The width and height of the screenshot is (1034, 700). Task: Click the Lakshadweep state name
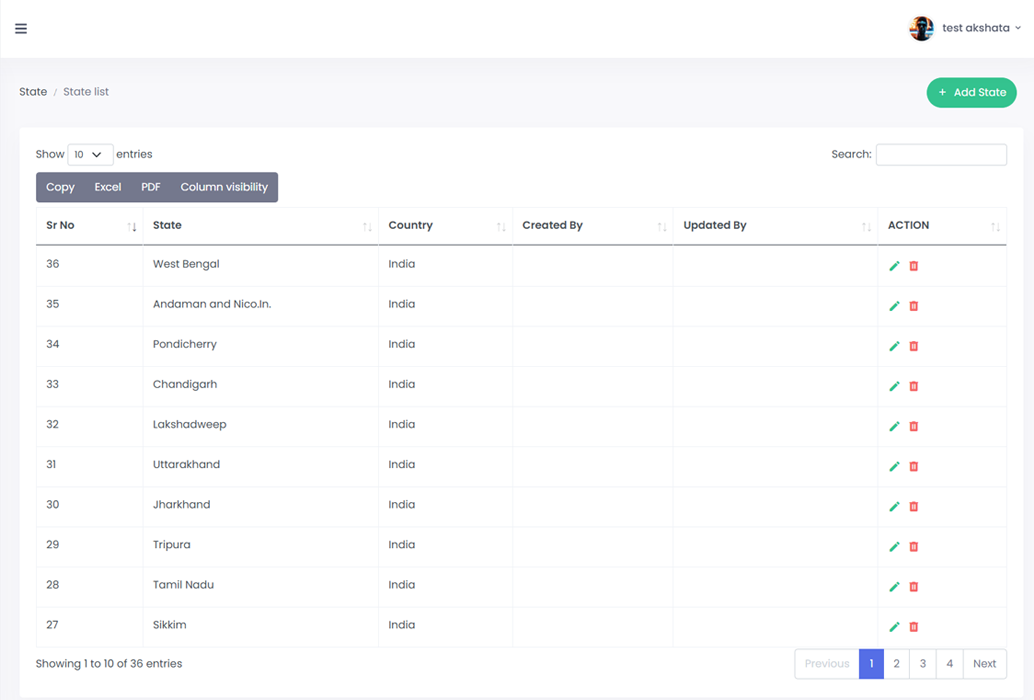pos(189,424)
